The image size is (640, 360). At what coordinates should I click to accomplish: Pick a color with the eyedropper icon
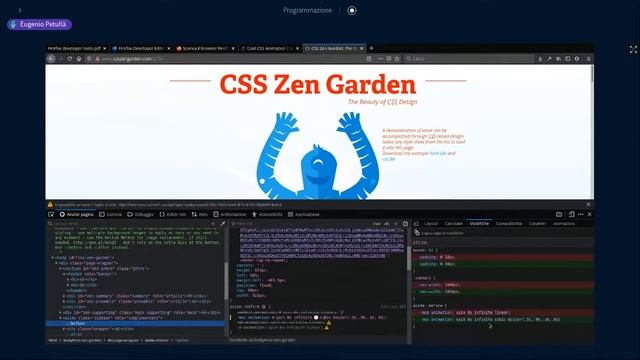tap(222, 224)
